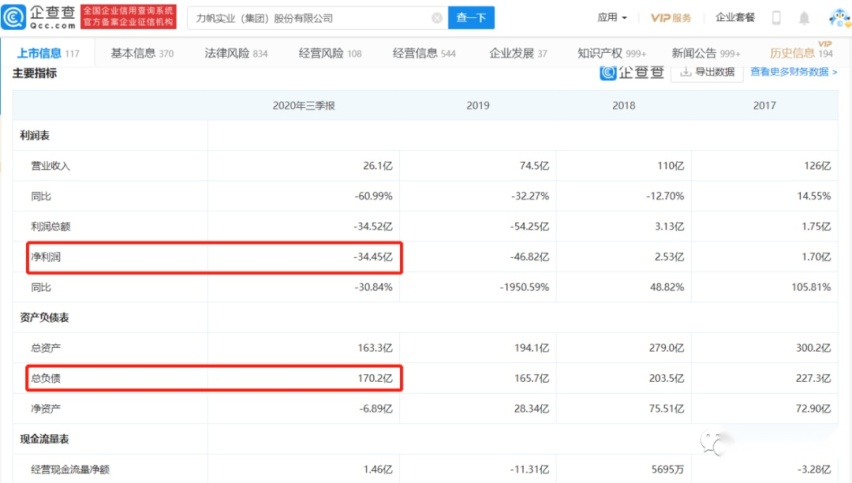Switch to 经营信息 tab

[424, 53]
